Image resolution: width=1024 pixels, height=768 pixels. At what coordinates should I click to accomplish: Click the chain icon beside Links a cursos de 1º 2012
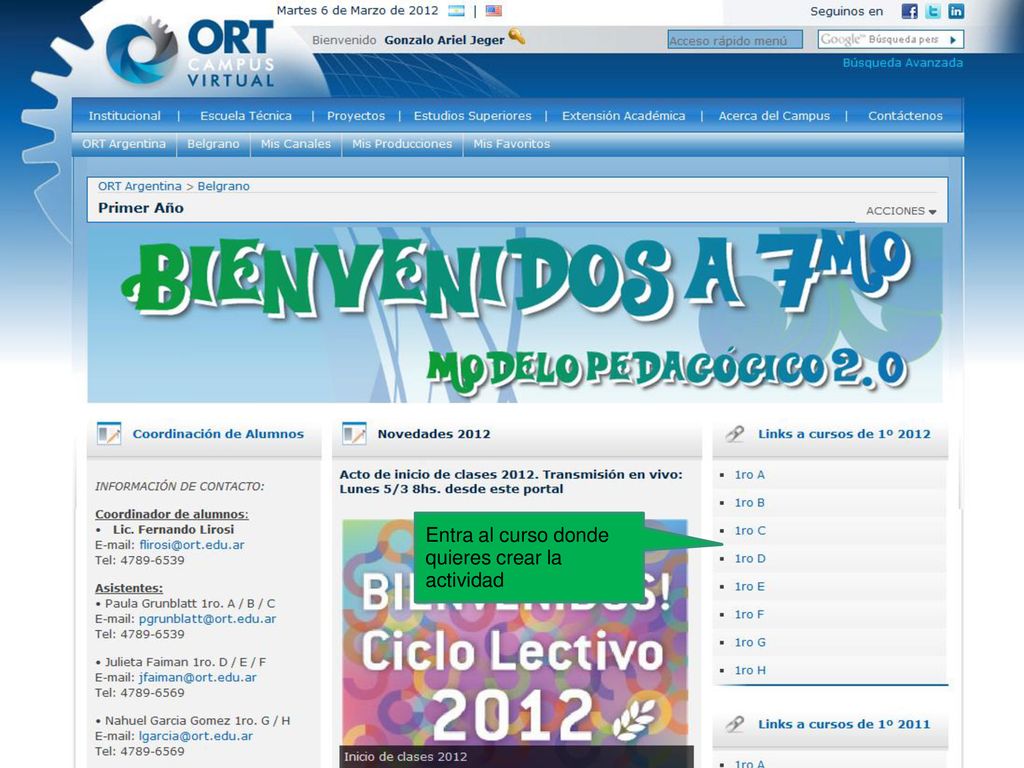point(735,434)
